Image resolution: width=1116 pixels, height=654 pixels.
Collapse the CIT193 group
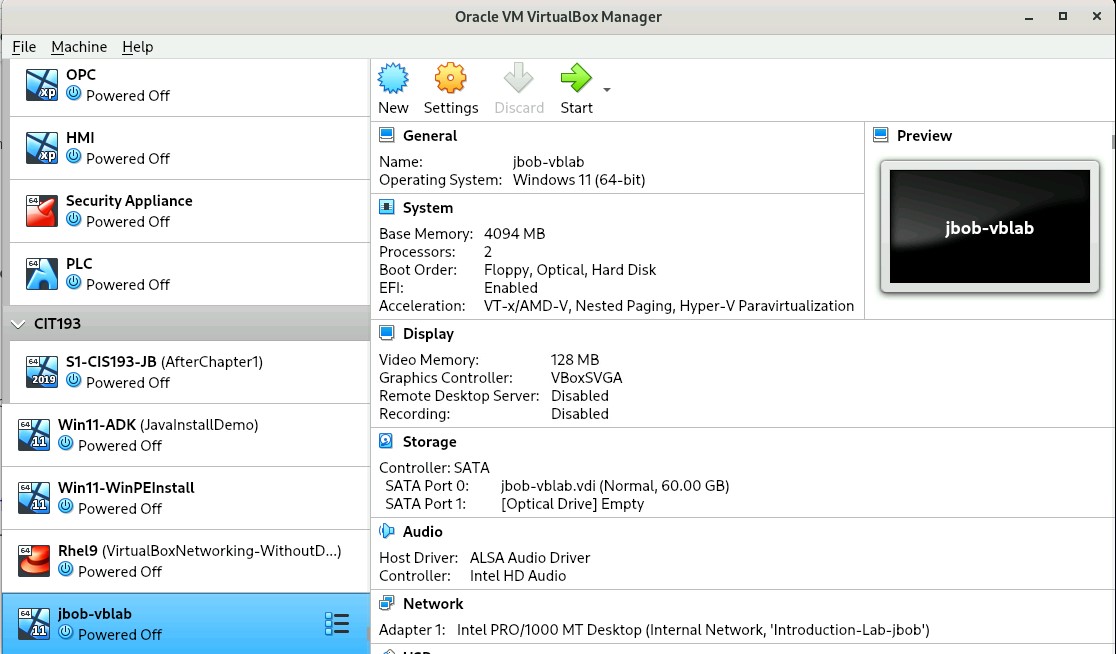(18, 324)
